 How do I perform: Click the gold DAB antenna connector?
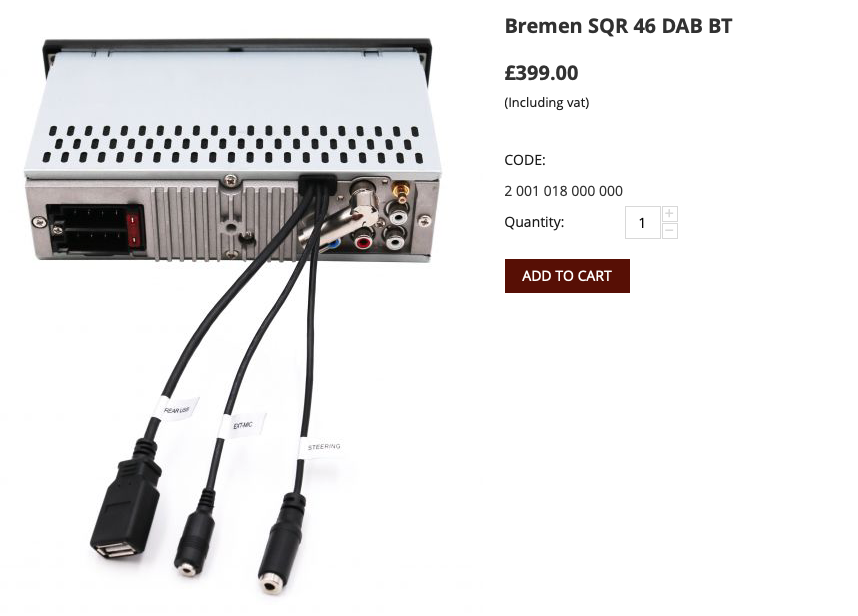(x=401, y=190)
